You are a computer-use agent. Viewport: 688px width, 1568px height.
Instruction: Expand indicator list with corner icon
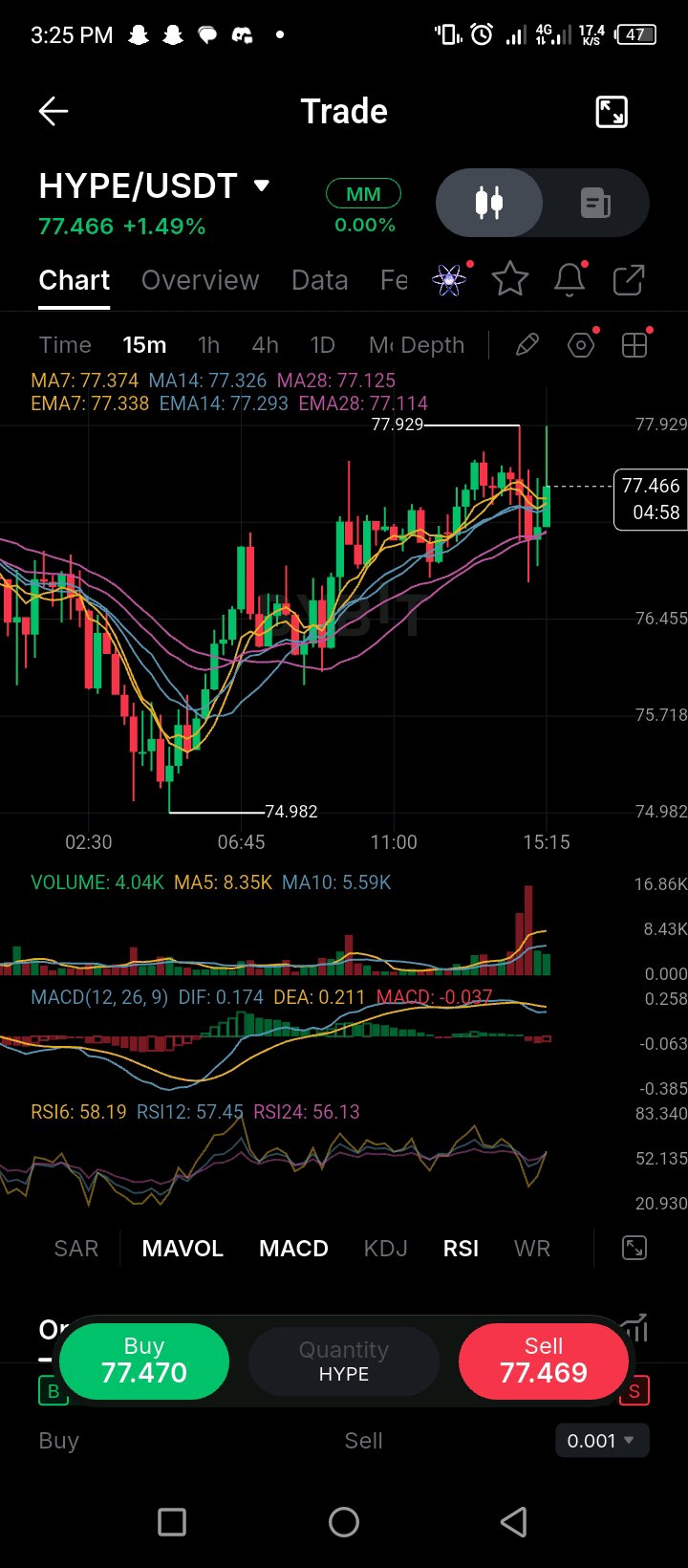[x=634, y=1248]
